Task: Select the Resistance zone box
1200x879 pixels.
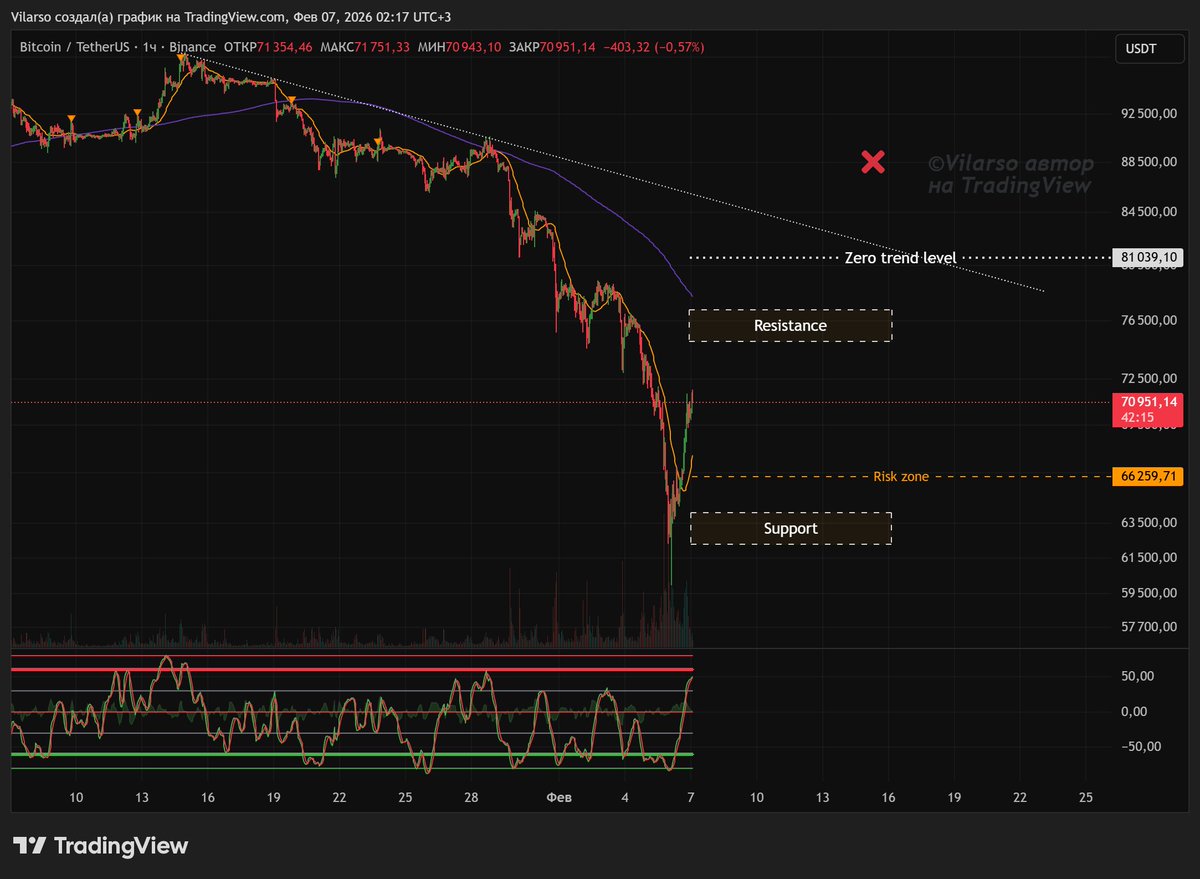Action: pyautogui.click(x=790, y=326)
